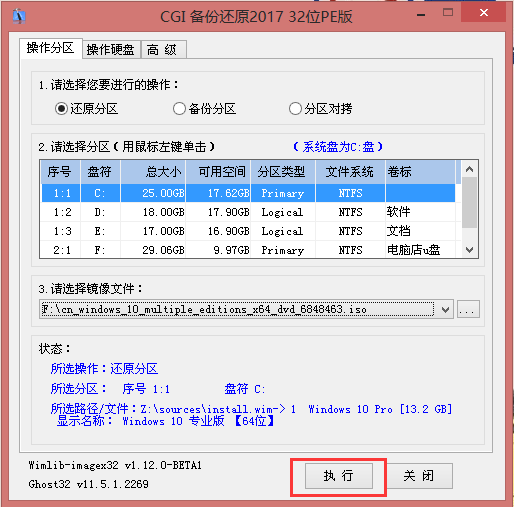Click the browse button with three dots
Image resolution: width=514 pixels, height=507 pixels.
468,310
